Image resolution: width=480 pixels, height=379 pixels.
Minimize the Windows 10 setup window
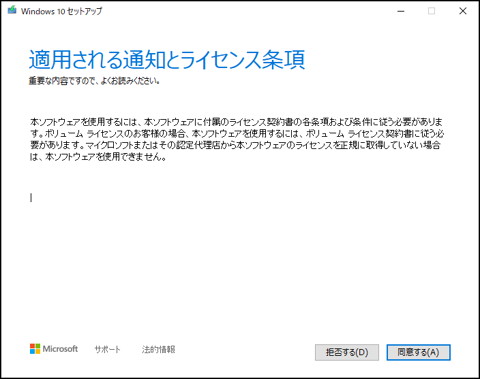(401, 11)
